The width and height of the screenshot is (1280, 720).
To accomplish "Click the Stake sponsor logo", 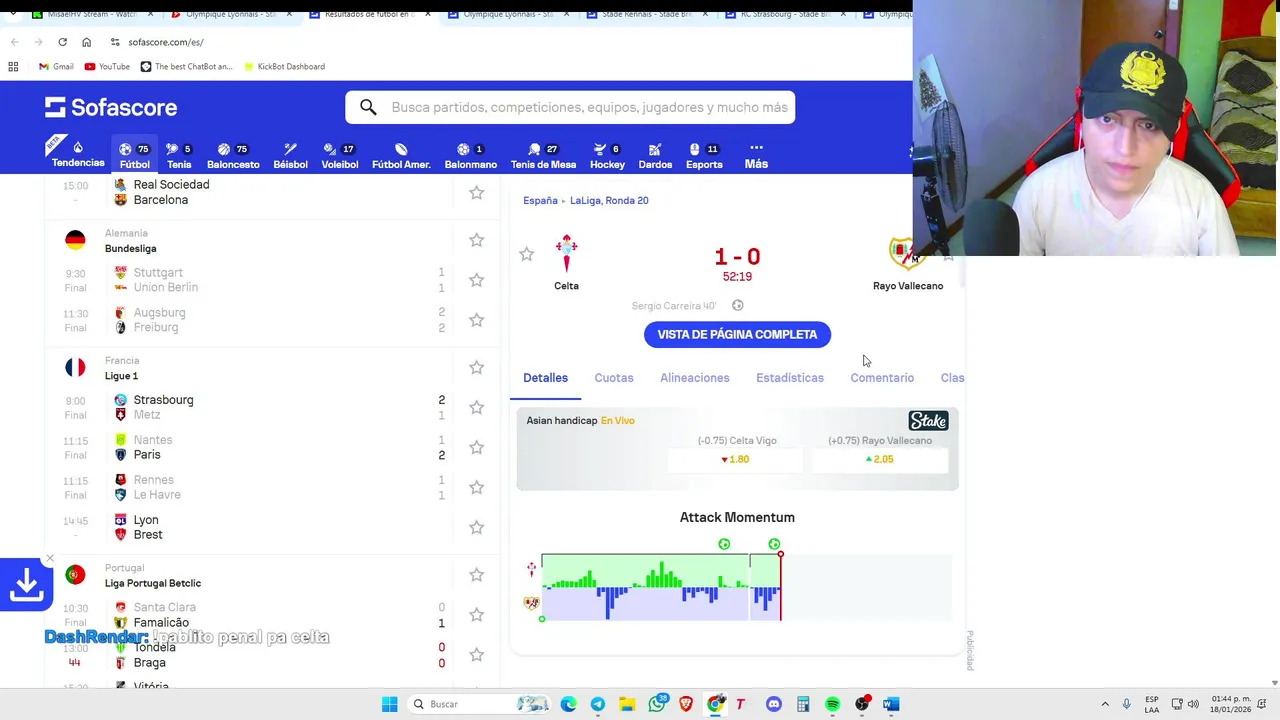I will pyautogui.click(x=928, y=421).
